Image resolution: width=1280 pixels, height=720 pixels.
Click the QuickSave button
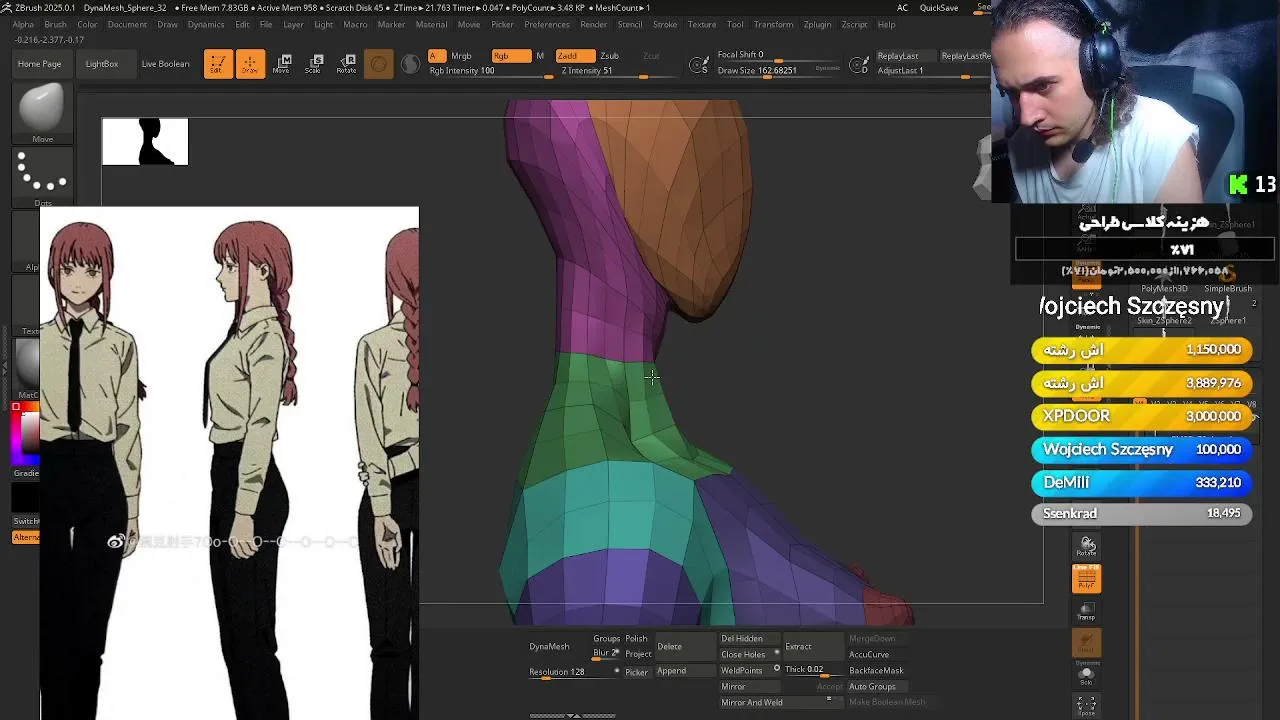coord(939,8)
